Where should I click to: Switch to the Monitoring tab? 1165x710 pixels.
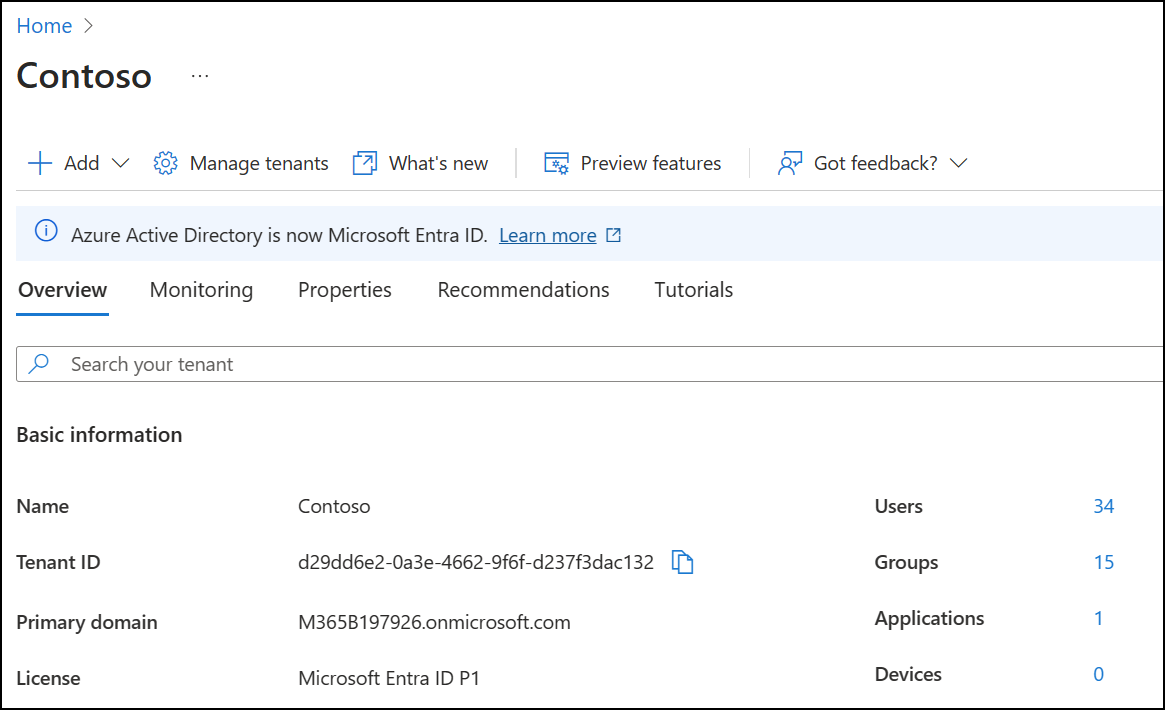click(x=201, y=290)
